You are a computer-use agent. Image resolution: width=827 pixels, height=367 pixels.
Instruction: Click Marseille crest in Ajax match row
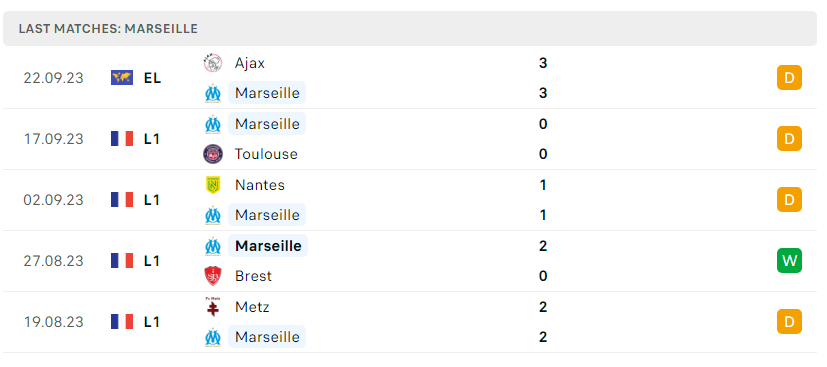tap(213, 93)
